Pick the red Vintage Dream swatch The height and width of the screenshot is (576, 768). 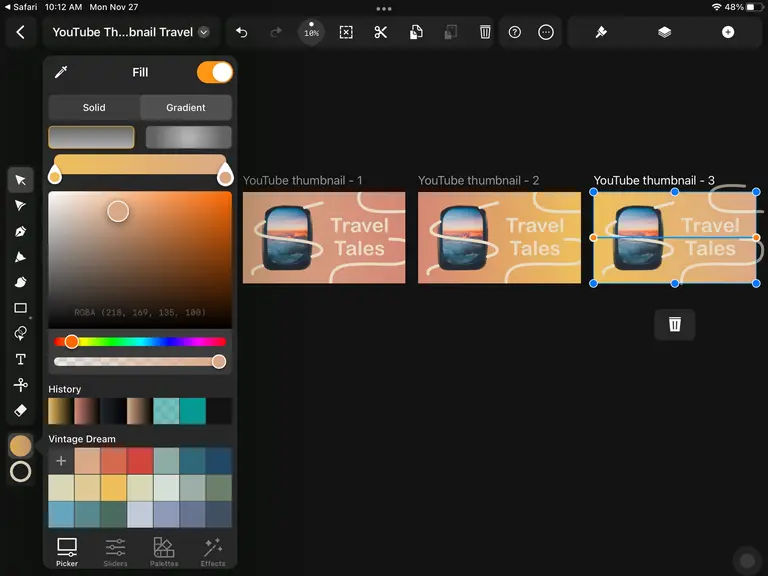140,461
